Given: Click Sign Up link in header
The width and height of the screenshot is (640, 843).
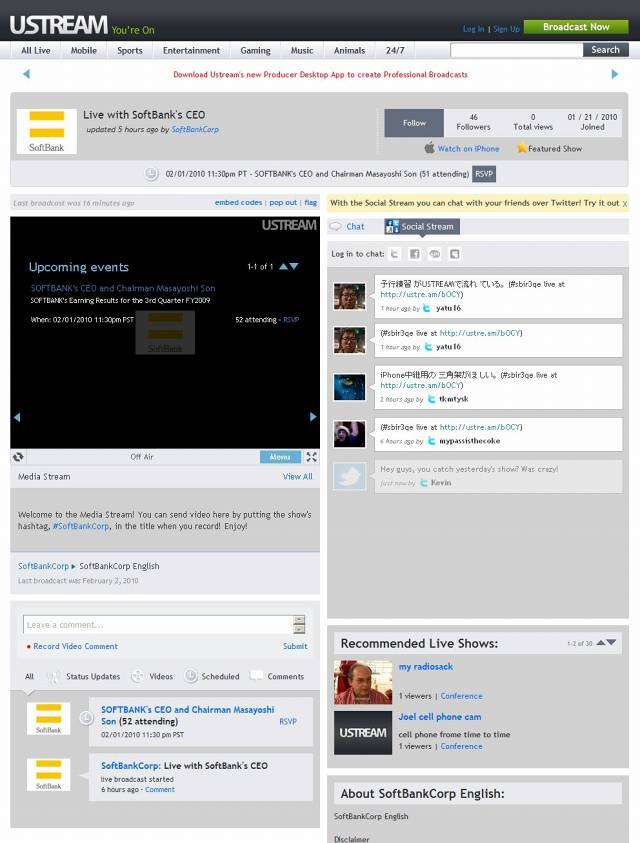Looking at the screenshot, I should 506,29.
